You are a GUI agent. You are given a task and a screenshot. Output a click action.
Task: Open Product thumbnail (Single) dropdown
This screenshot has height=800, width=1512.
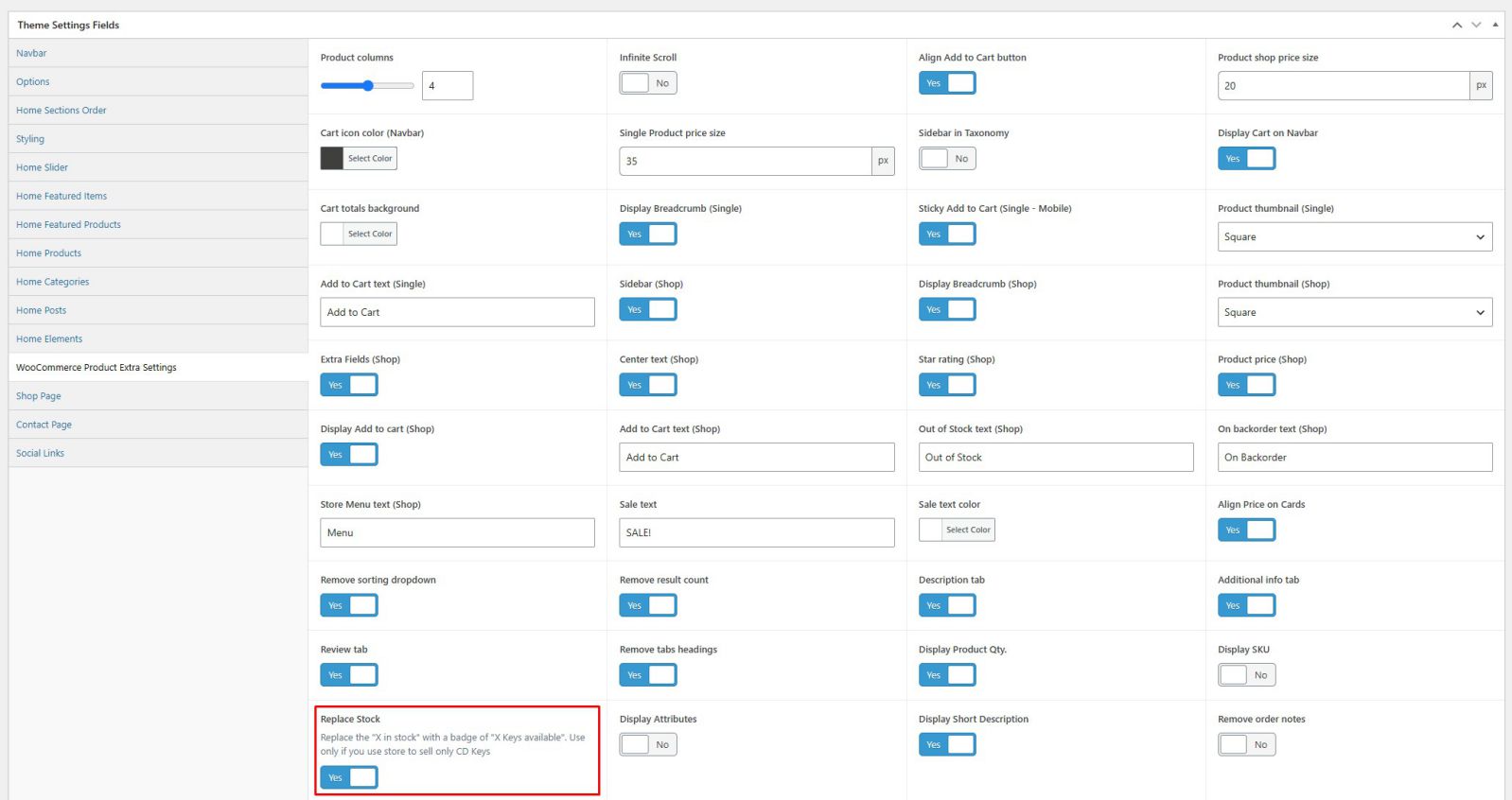point(1355,236)
